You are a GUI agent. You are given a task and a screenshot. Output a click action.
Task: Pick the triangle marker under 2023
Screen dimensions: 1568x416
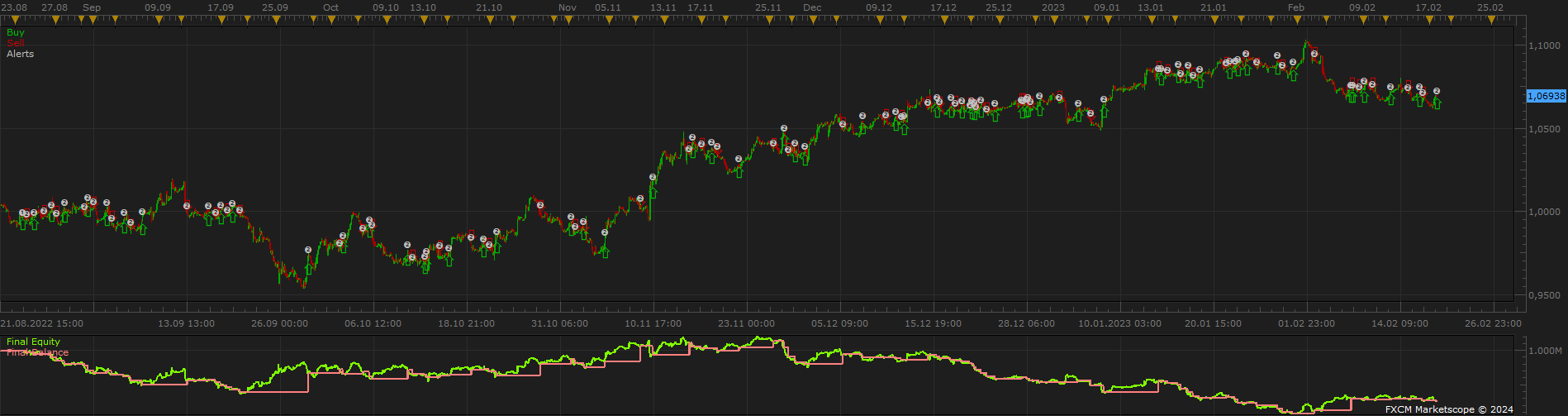pyautogui.click(x=1054, y=19)
